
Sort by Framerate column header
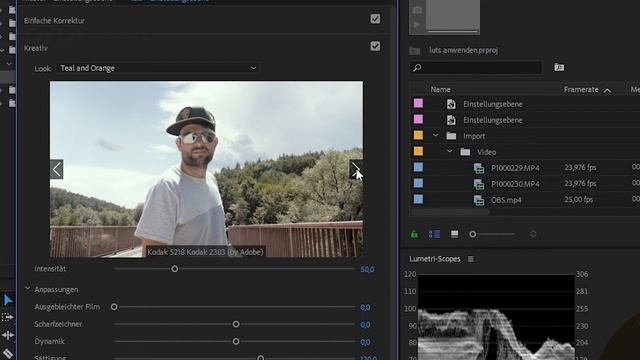pyautogui.click(x=581, y=89)
